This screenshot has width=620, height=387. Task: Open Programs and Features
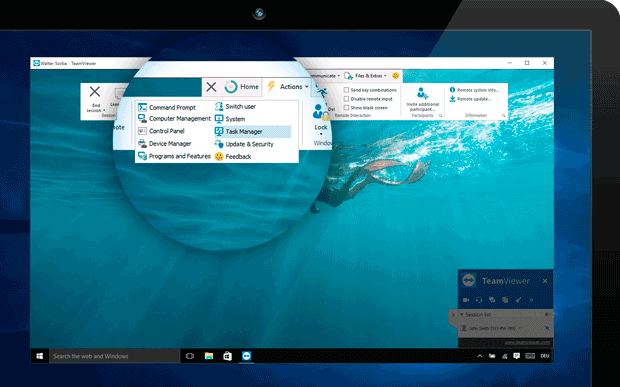click(174, 156)
